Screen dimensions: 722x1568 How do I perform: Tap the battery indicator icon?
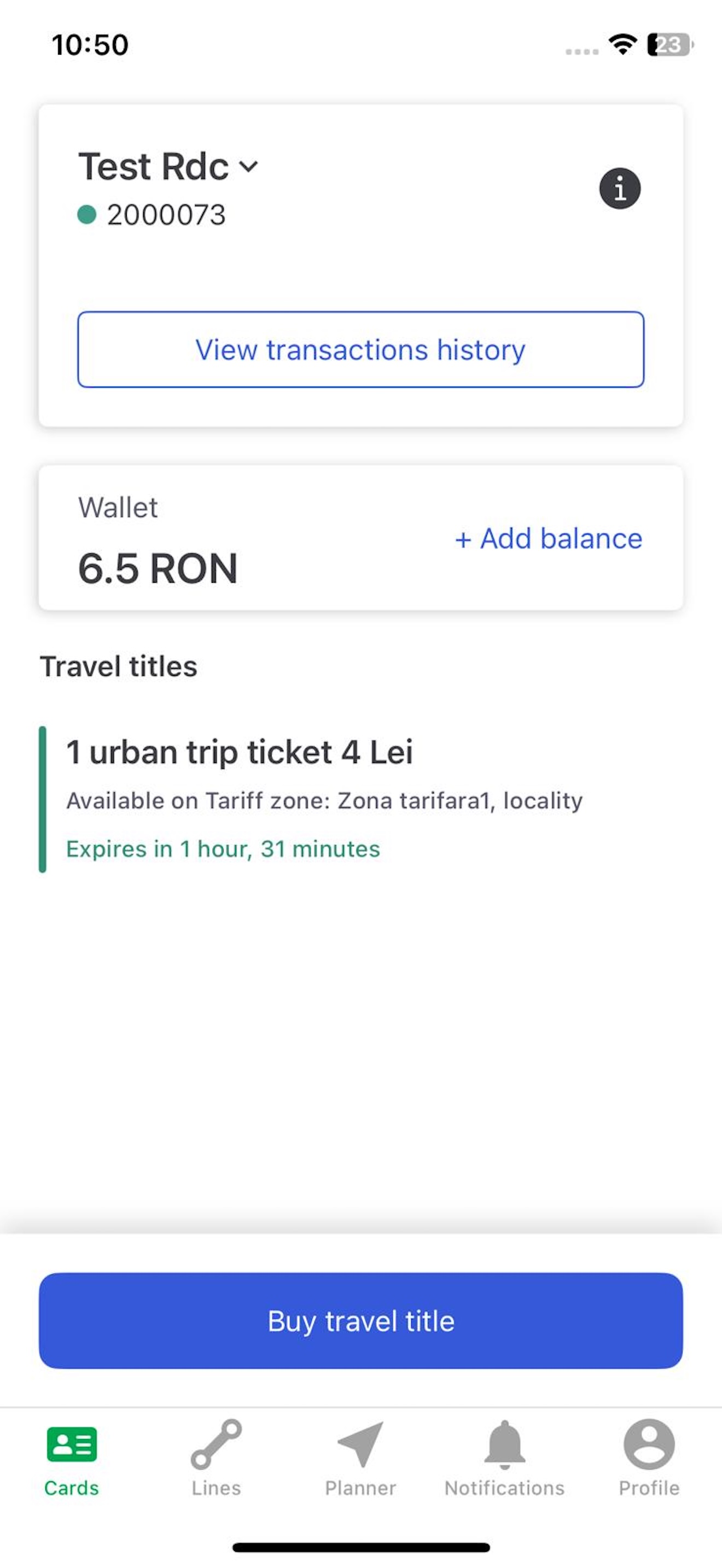(670, 44)
